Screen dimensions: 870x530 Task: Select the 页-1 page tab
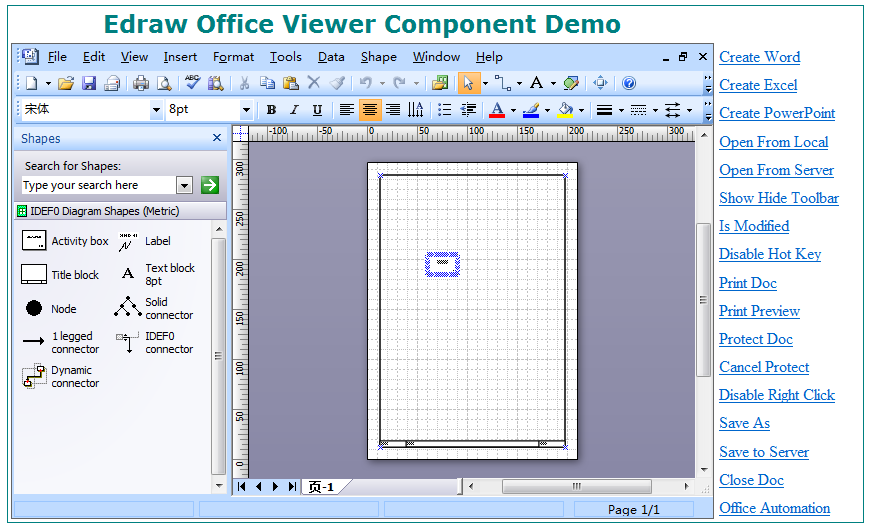click(x=322, y=487)
